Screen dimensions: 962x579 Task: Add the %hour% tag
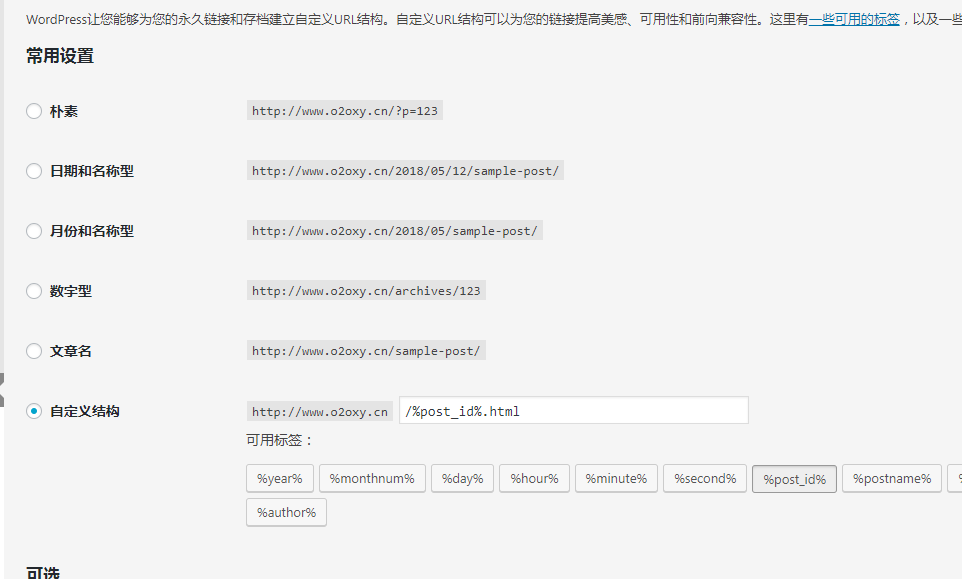(x=534, y=478)
